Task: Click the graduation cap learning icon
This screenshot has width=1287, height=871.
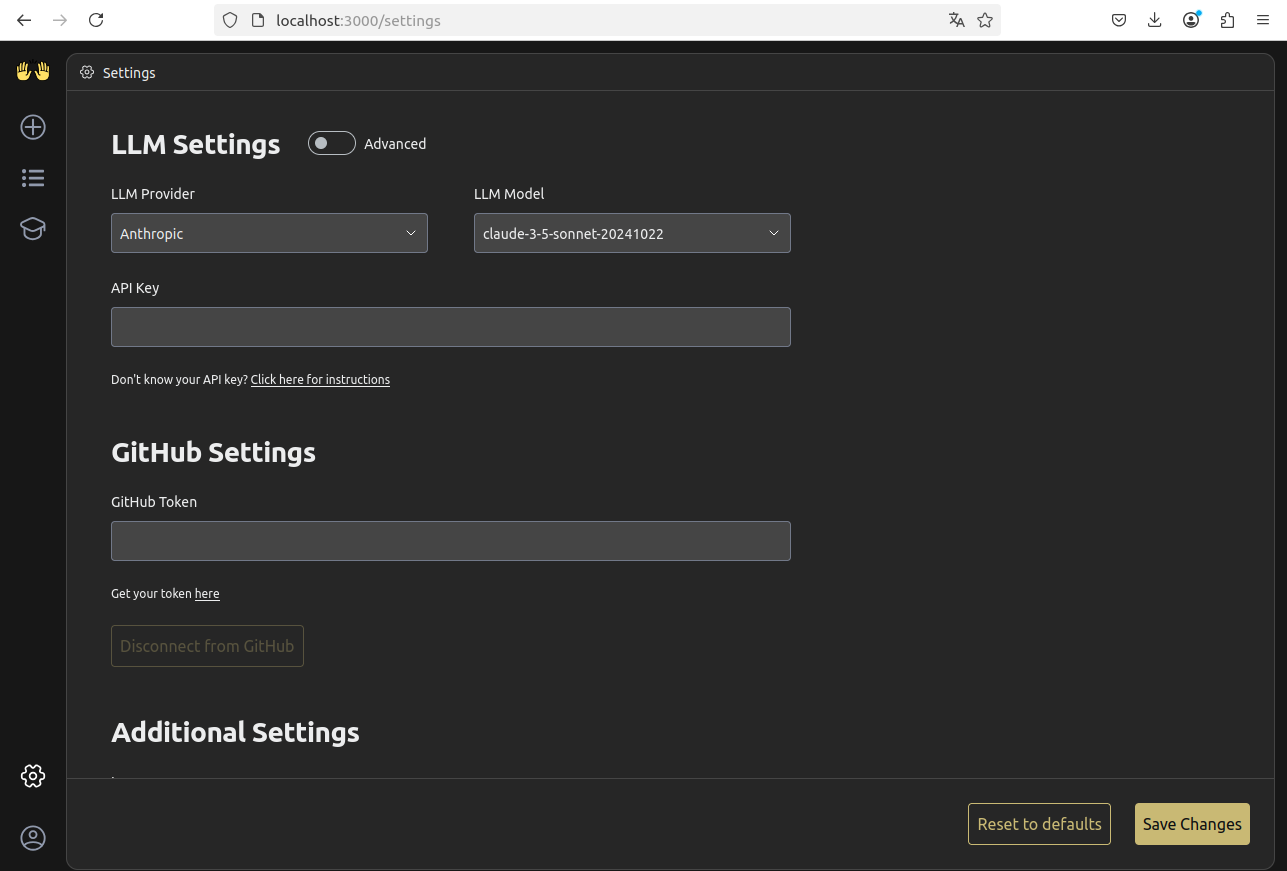Action: pyautogui.click(x=32, y=228)
